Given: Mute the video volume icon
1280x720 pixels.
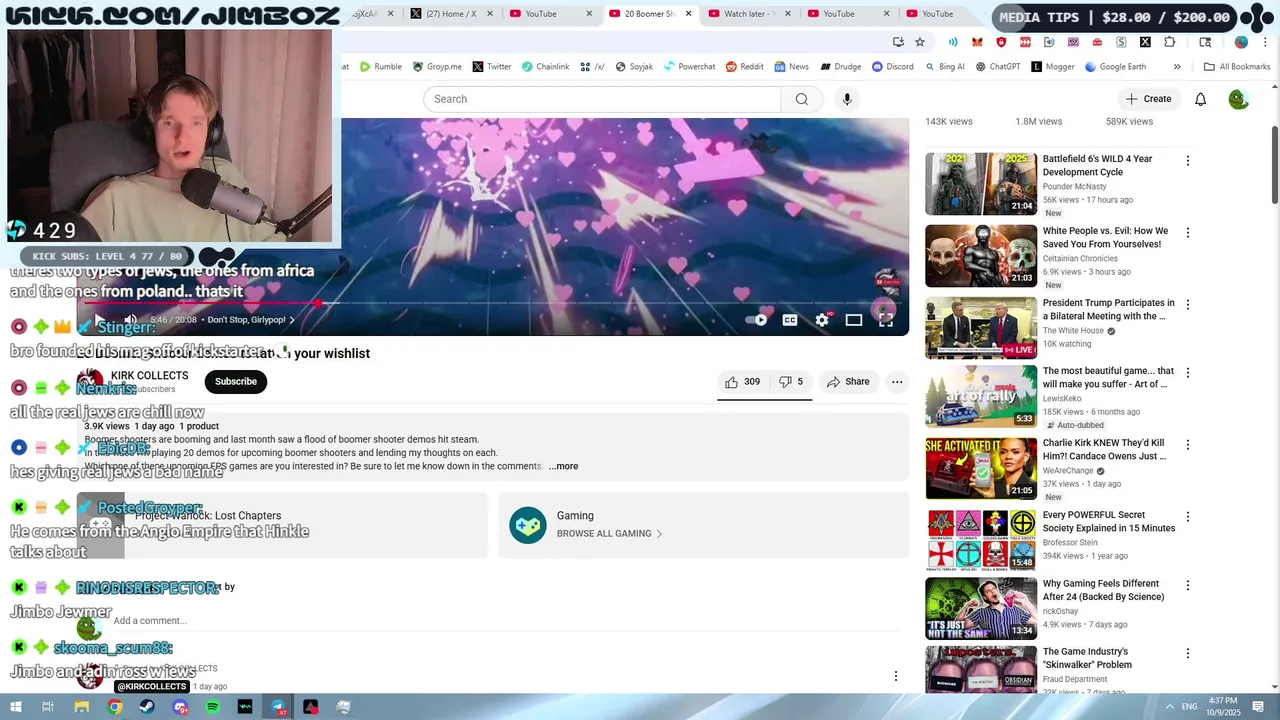Looking at the screenshot, I should coord(130,320).
